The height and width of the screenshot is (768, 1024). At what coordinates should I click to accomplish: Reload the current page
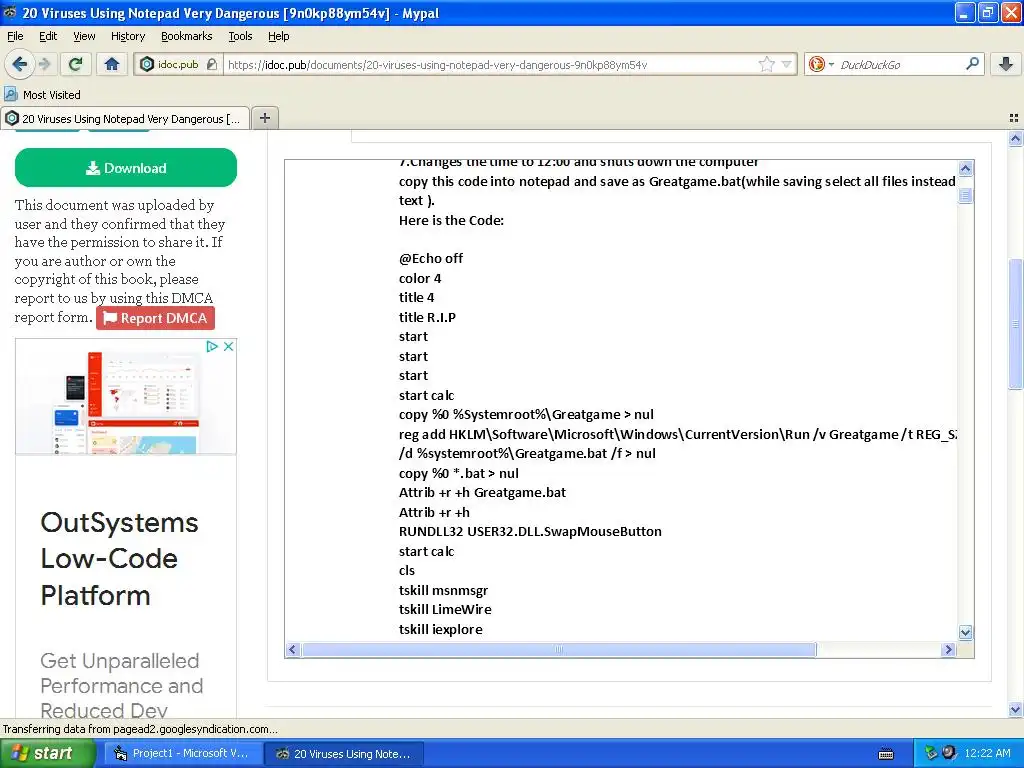[75, 64]
